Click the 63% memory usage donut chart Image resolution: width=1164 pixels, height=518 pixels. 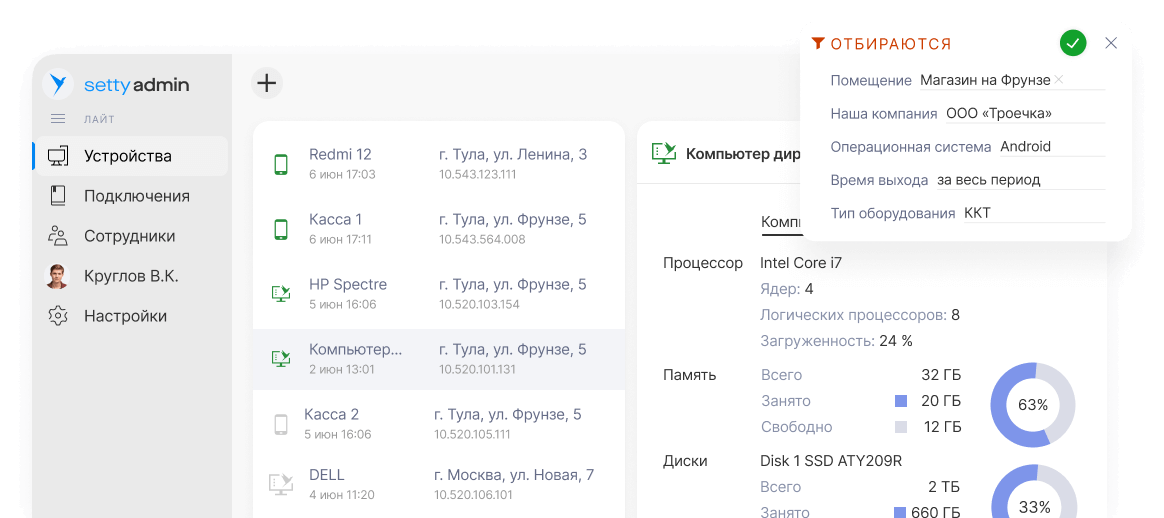(1032, 405)
